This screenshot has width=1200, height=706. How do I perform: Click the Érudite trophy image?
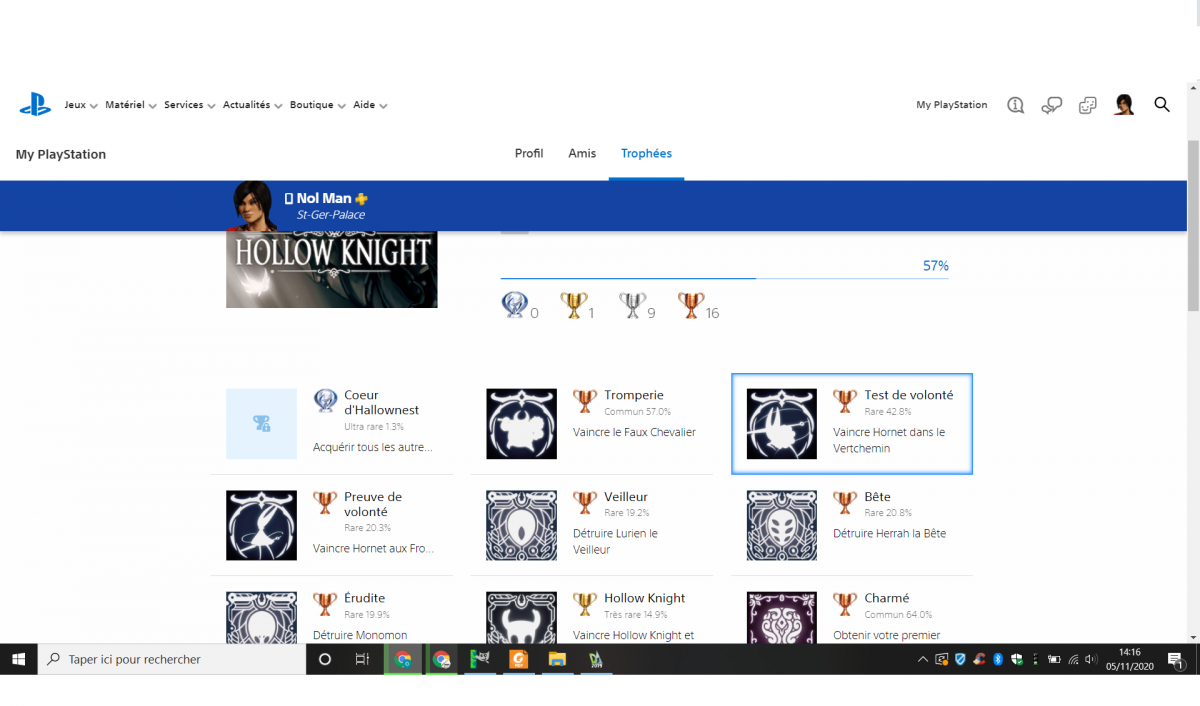pyautogui.click(x=262, y=617)
